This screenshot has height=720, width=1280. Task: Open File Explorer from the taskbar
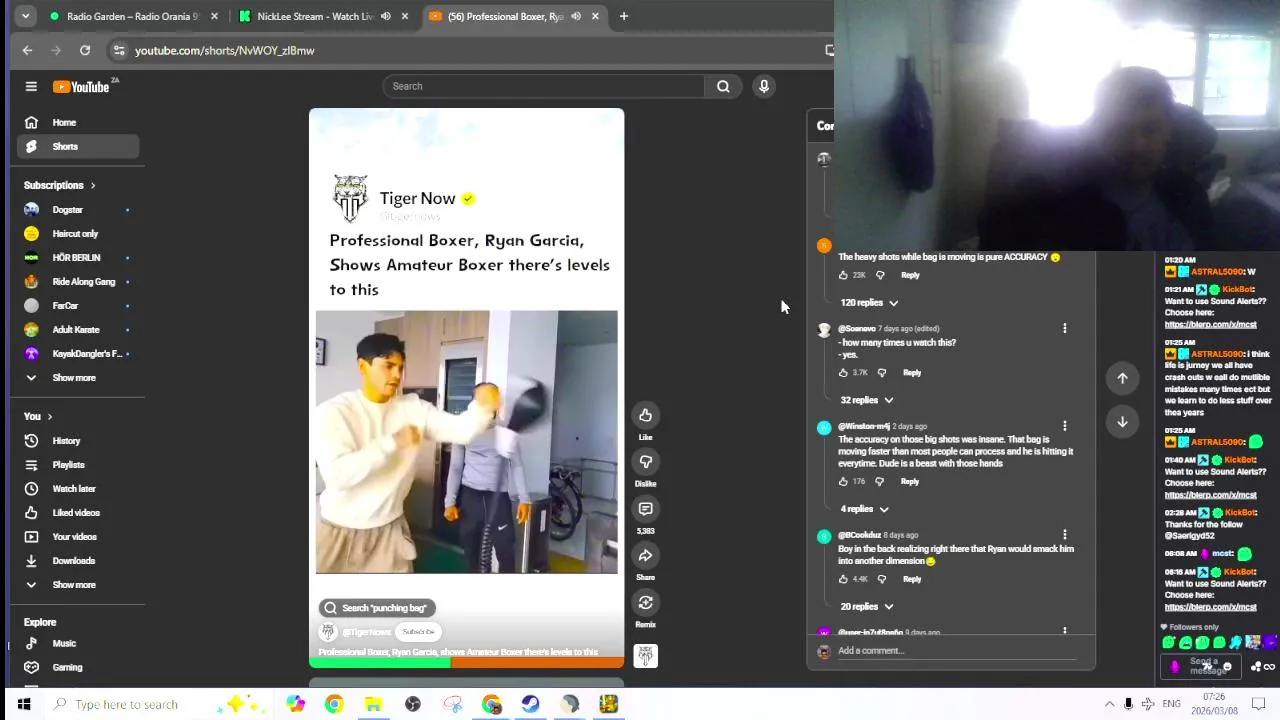click(373, 705)
